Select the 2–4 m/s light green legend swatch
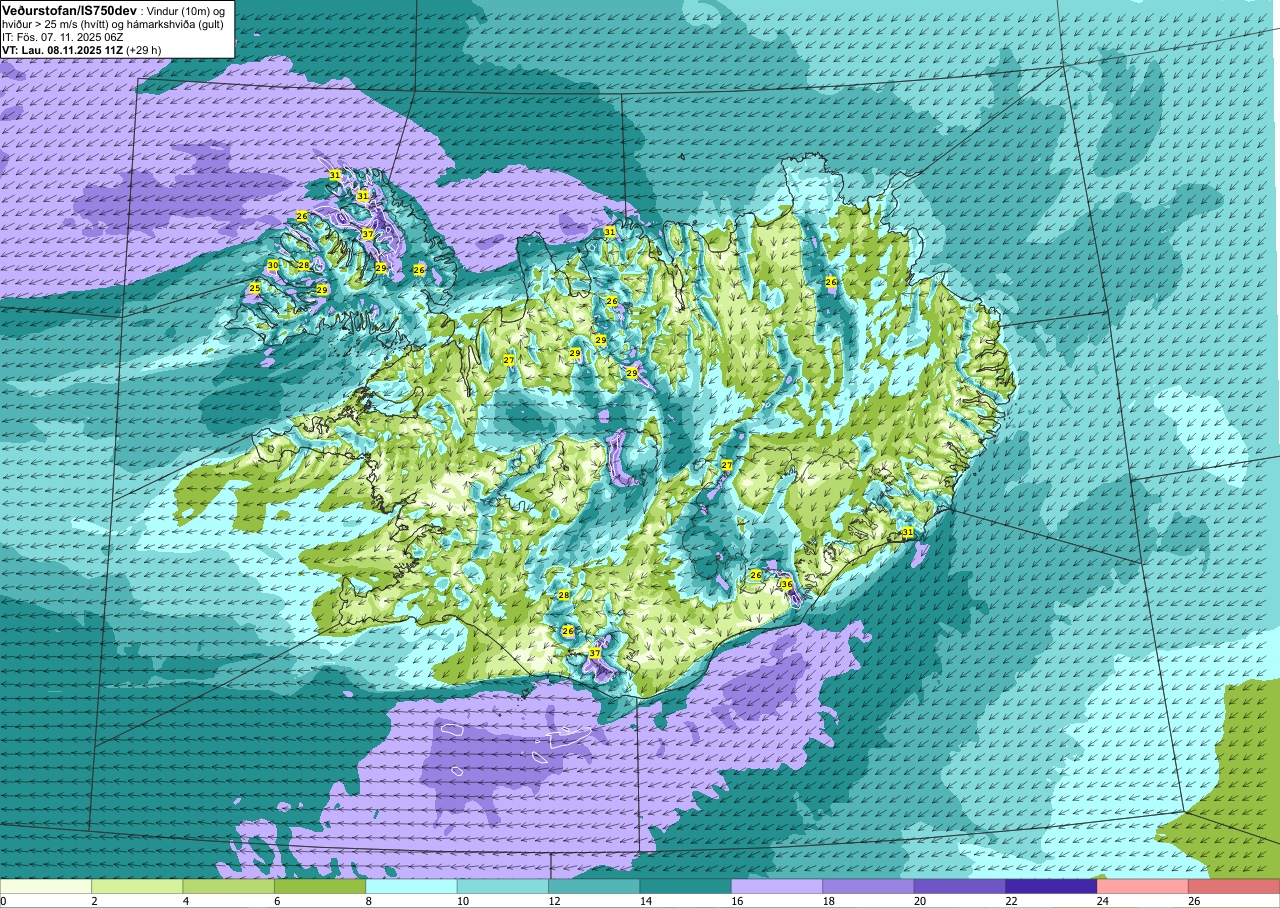Viewport: 1280px width, 908px height. tap(137, 886)
